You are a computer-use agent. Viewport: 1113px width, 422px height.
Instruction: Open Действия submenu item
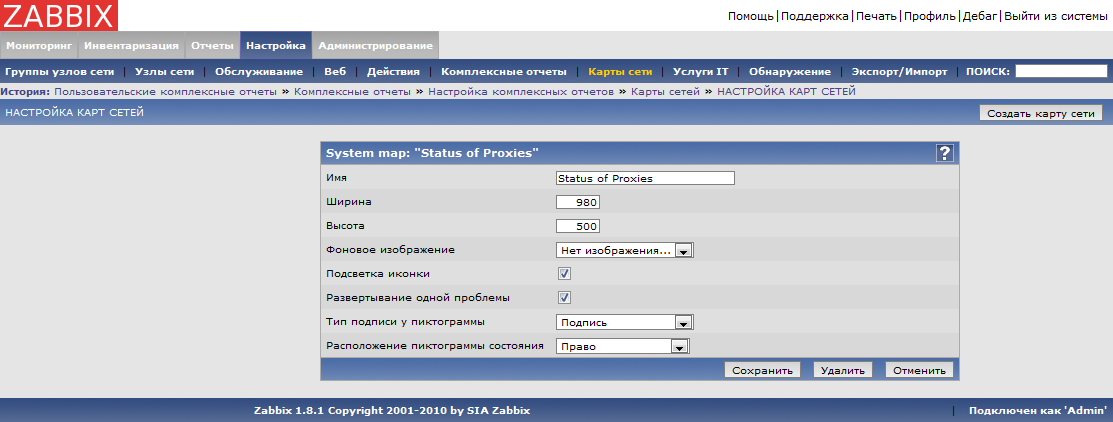(393, 72)
